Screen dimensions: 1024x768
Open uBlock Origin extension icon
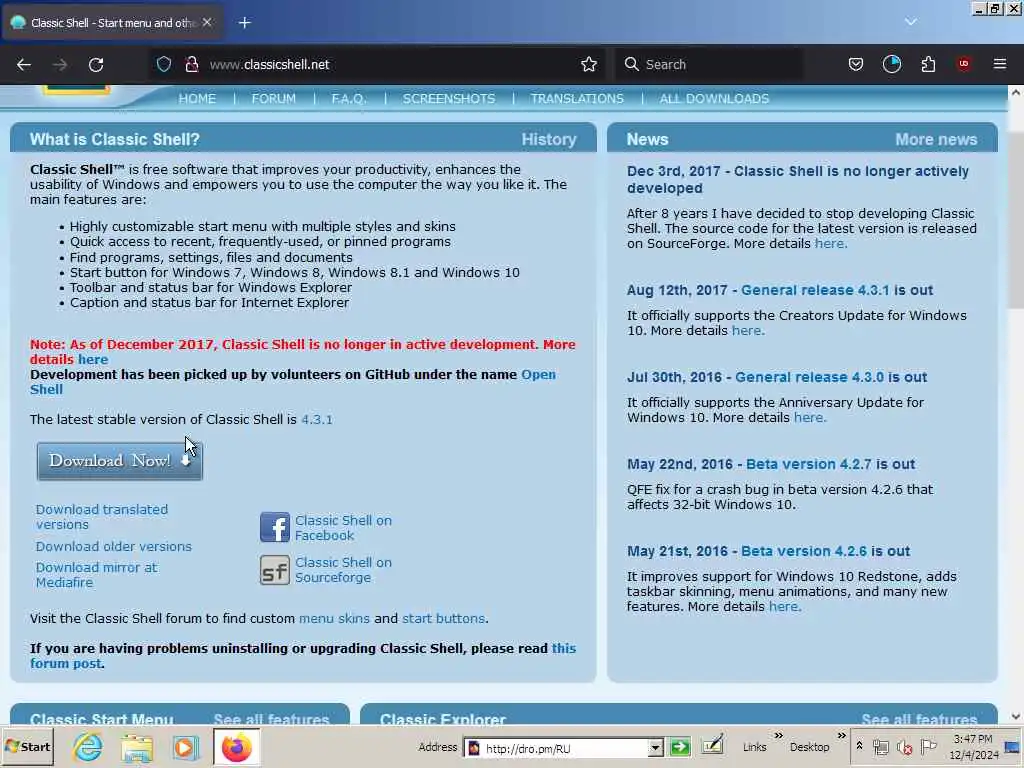[964, 64]
